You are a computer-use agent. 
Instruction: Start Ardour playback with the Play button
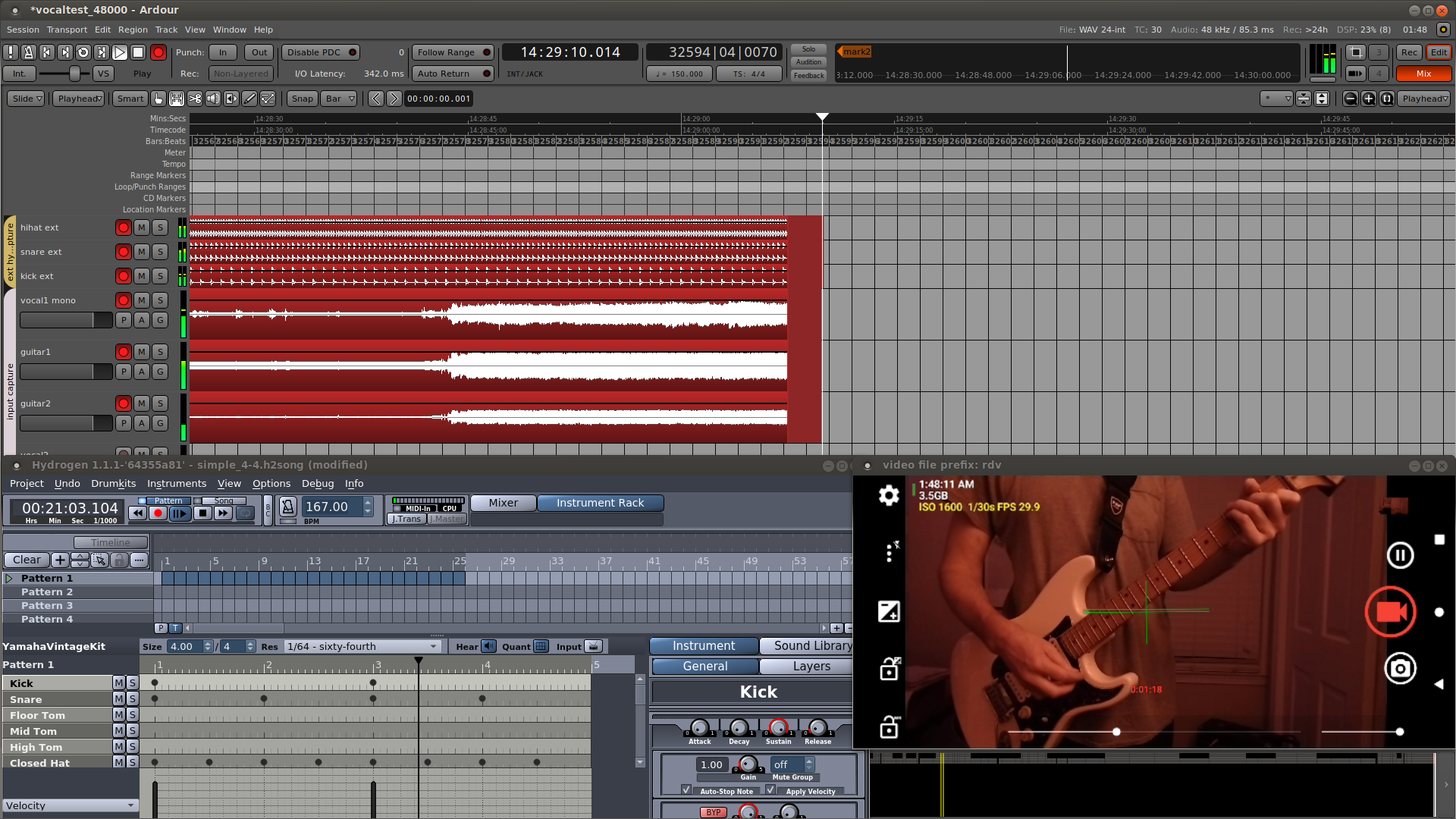tap(120, 52)
